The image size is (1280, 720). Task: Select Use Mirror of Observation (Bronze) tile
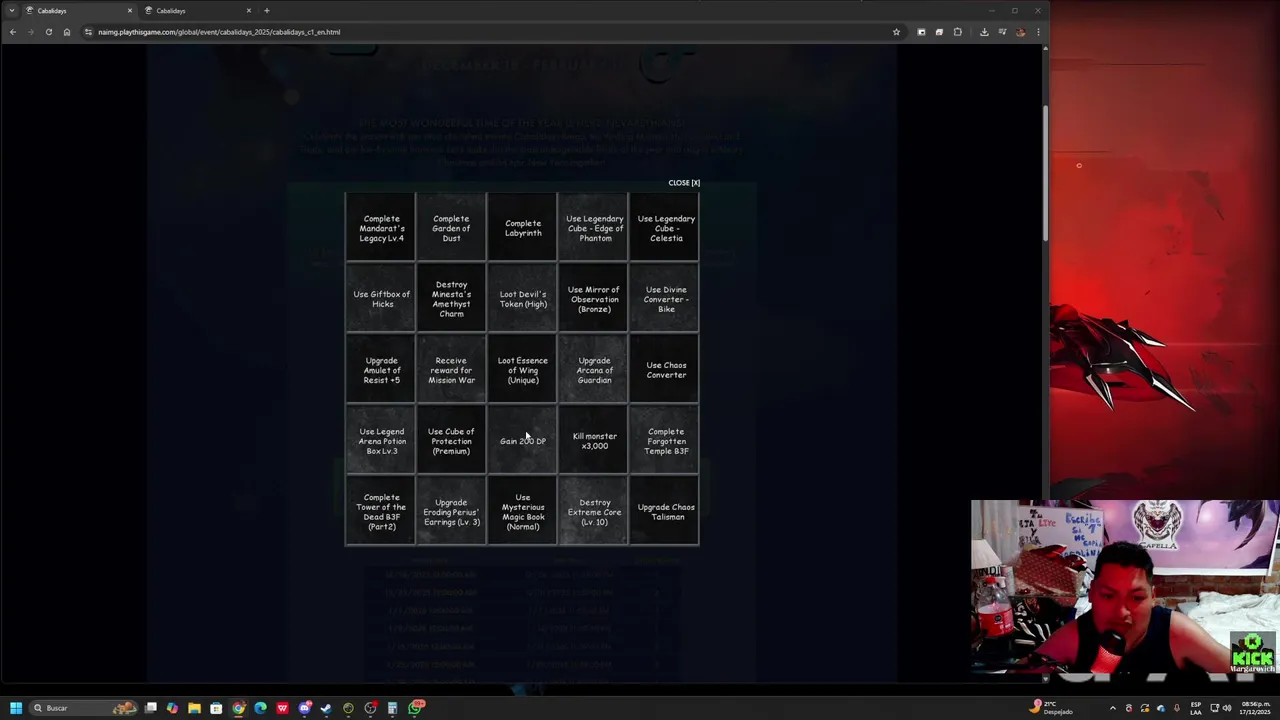(594, 299)
